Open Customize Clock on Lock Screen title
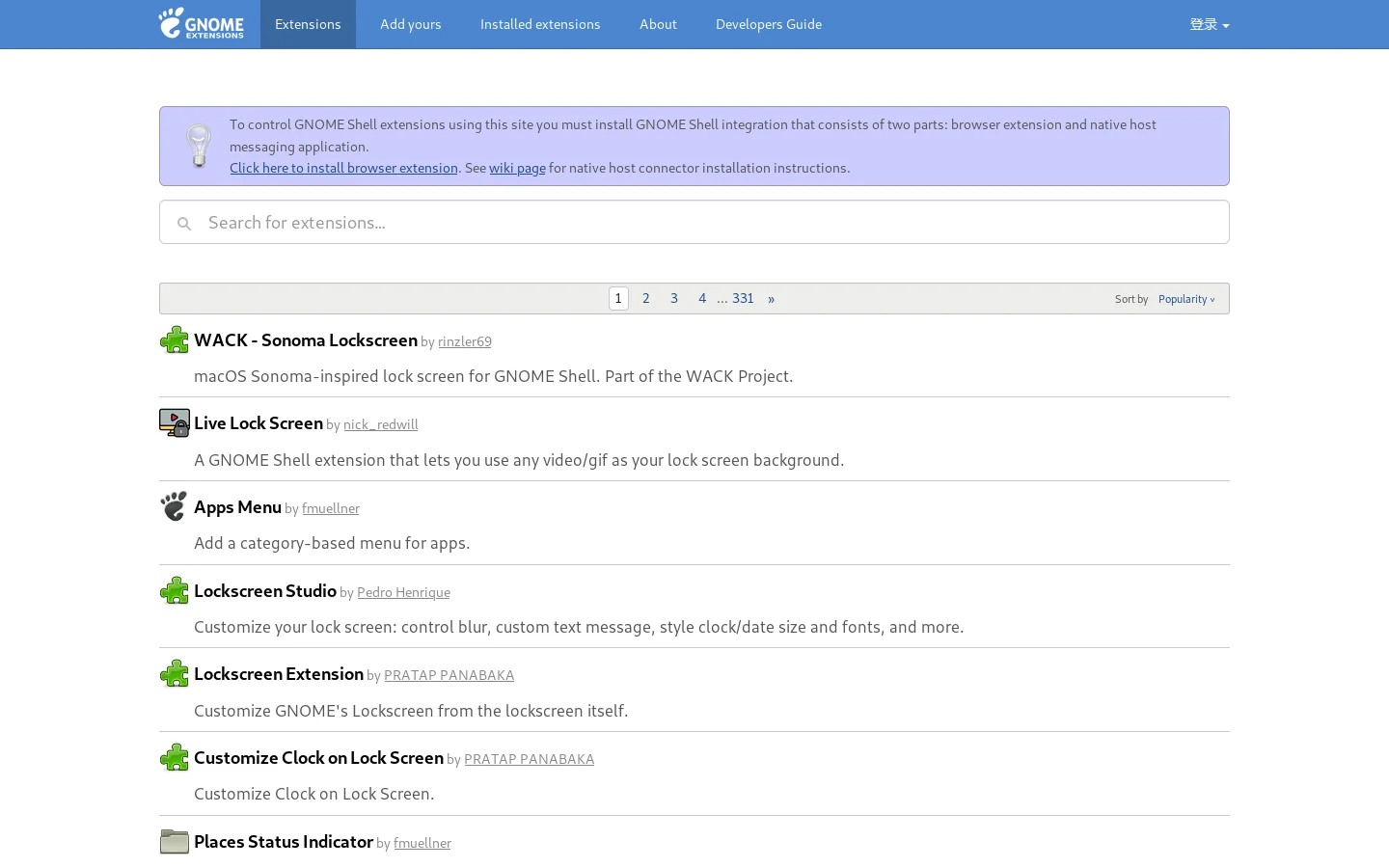Viewport: 1389px width, 868px height. point(318,757)
